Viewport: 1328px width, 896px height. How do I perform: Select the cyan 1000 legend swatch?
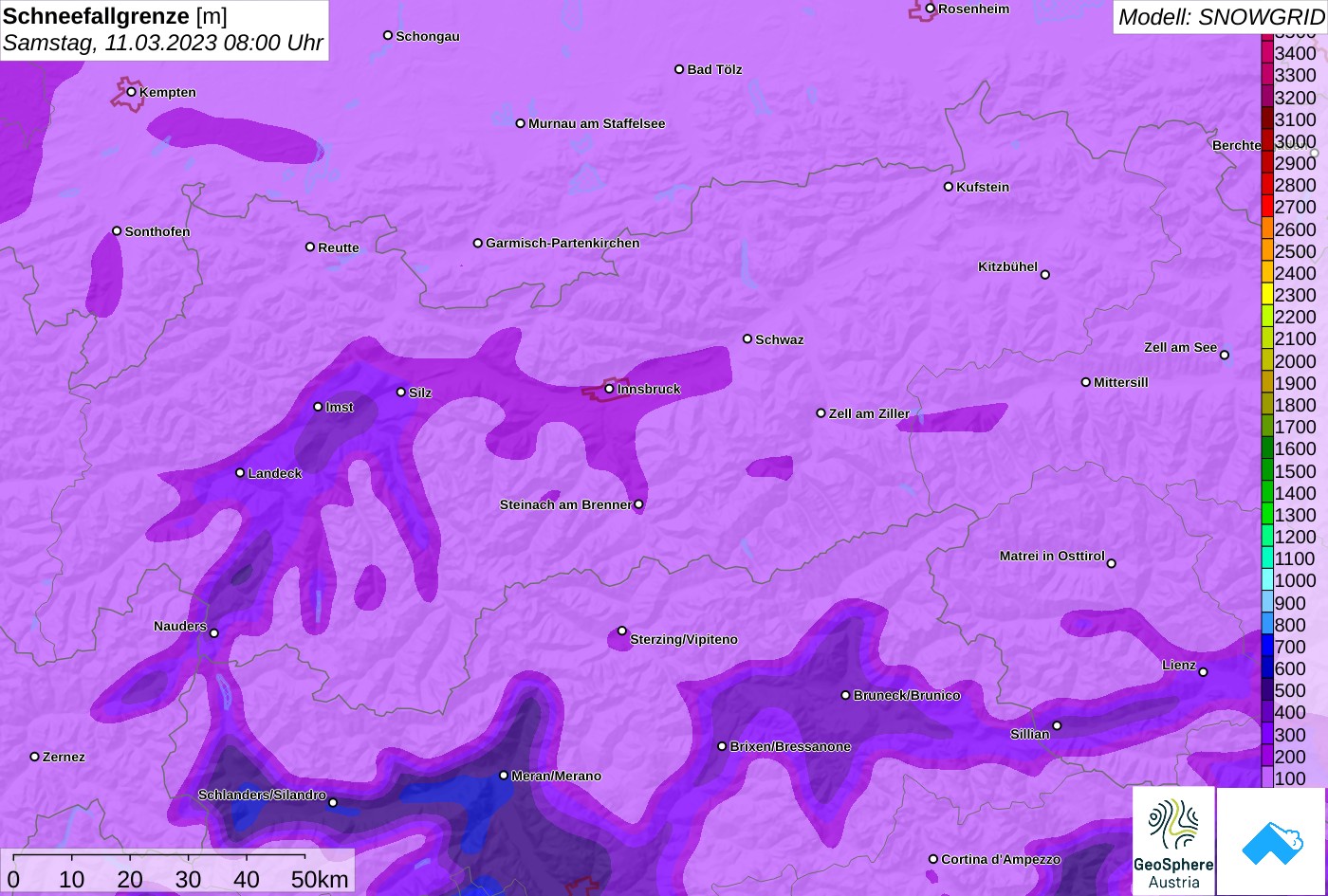[1267, 580]
